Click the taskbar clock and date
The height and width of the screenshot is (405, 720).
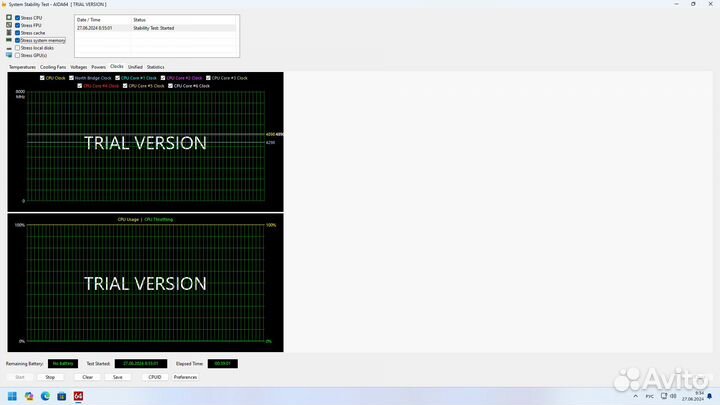pyautogui.click(x=693, y=396)
